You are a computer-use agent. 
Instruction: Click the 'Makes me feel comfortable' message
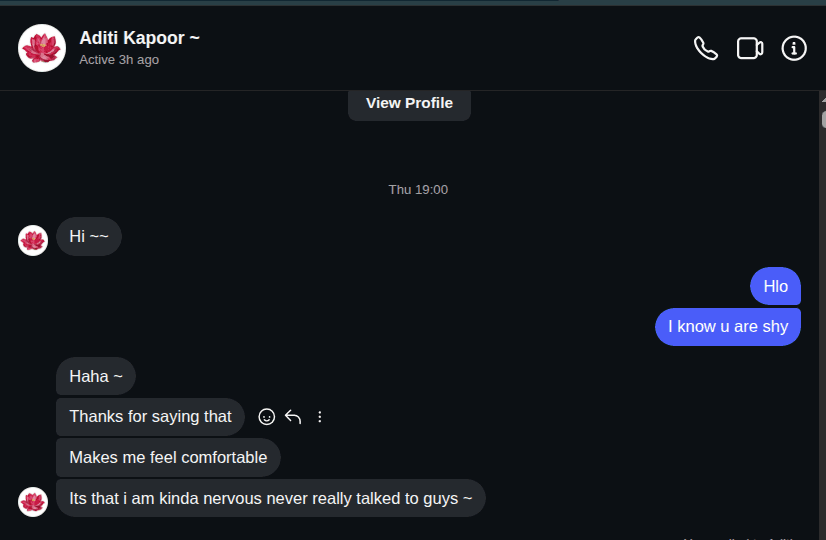(168, 457)
